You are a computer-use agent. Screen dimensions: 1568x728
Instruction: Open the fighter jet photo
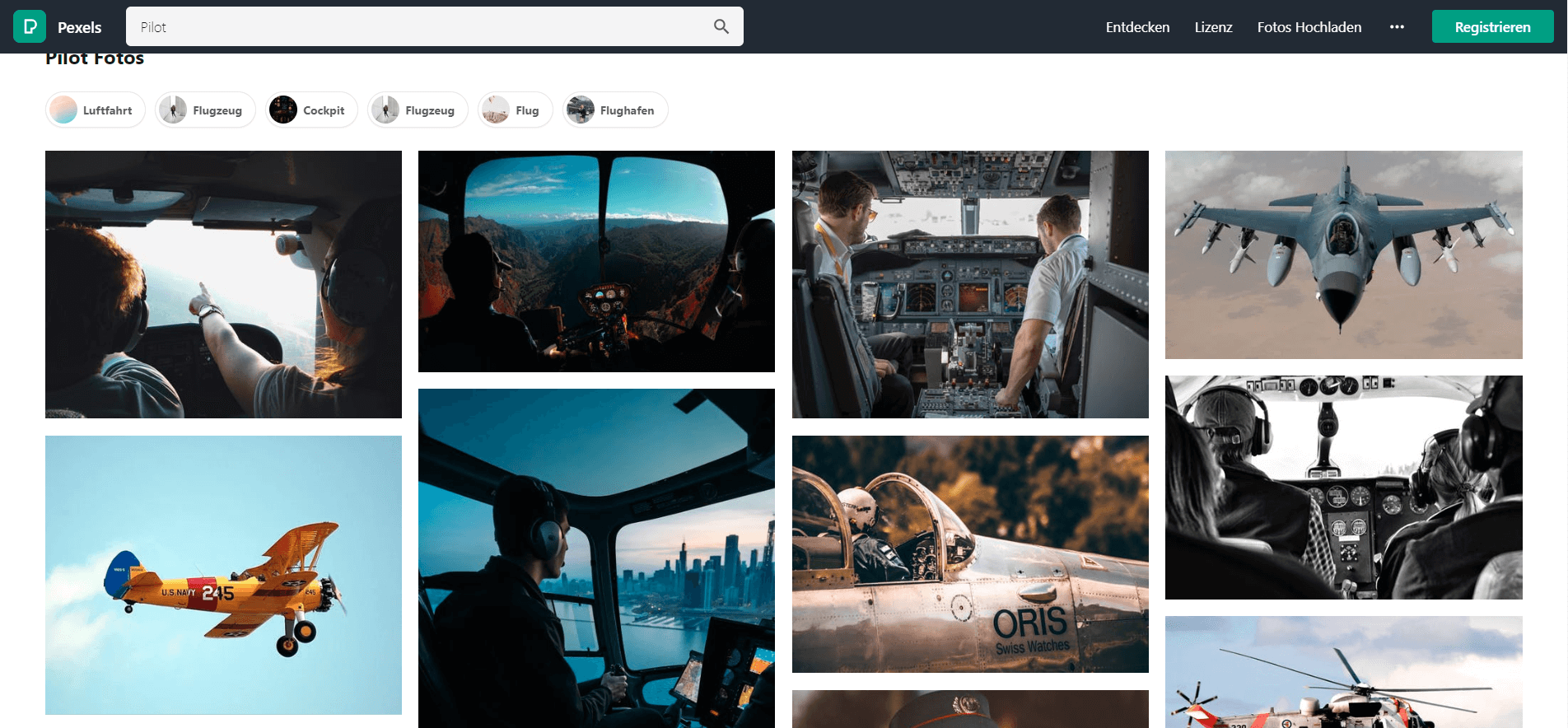coord(1343,254)
